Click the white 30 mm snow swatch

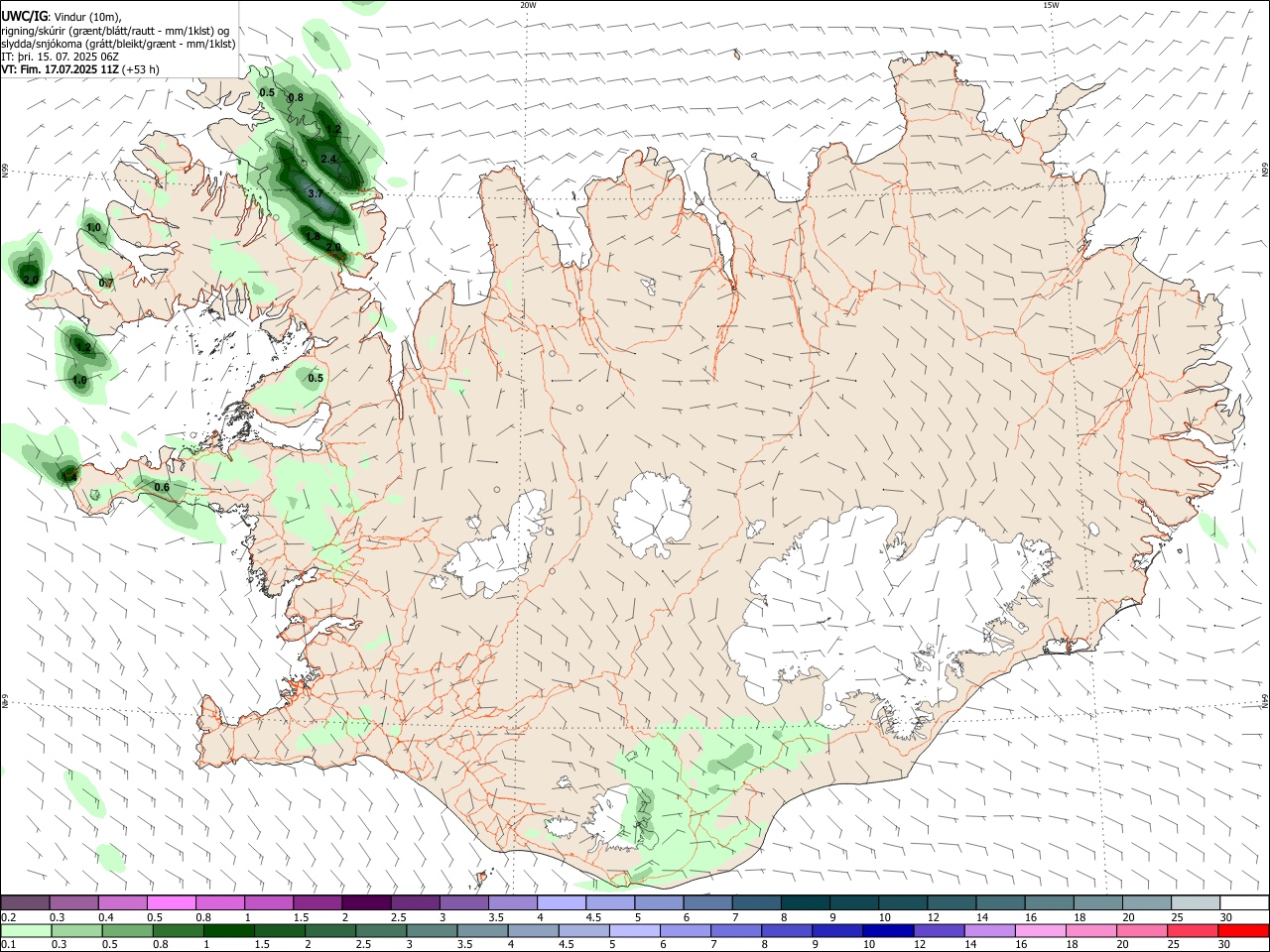click(x=1244, y=903)
